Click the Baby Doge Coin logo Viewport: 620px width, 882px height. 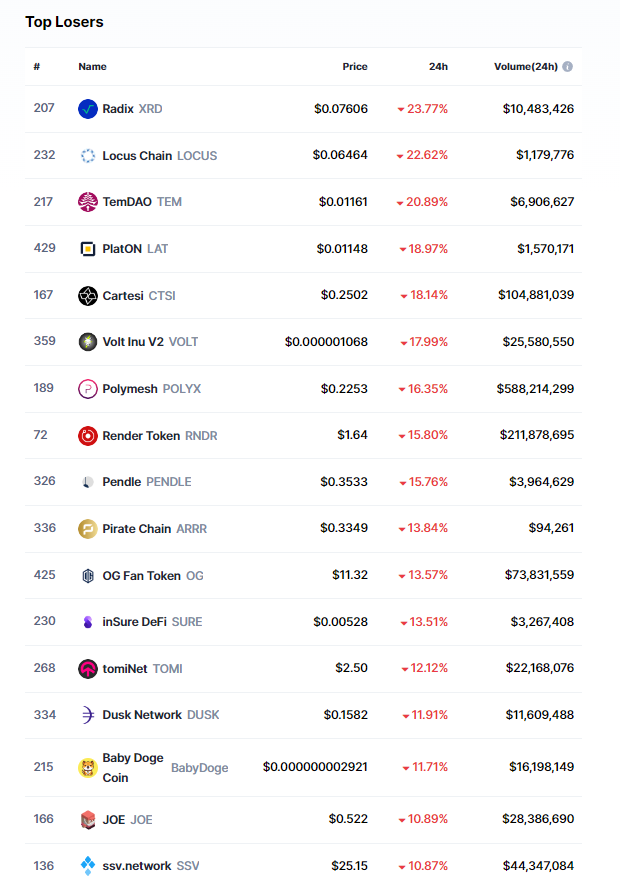tap(88, 768)
